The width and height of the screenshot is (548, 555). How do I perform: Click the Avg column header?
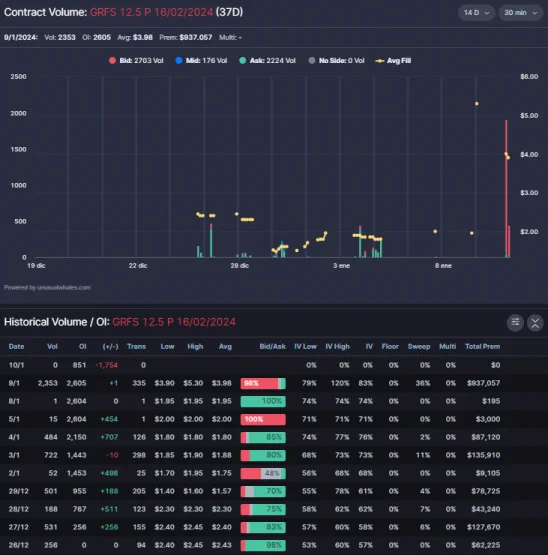click(225, 347)
